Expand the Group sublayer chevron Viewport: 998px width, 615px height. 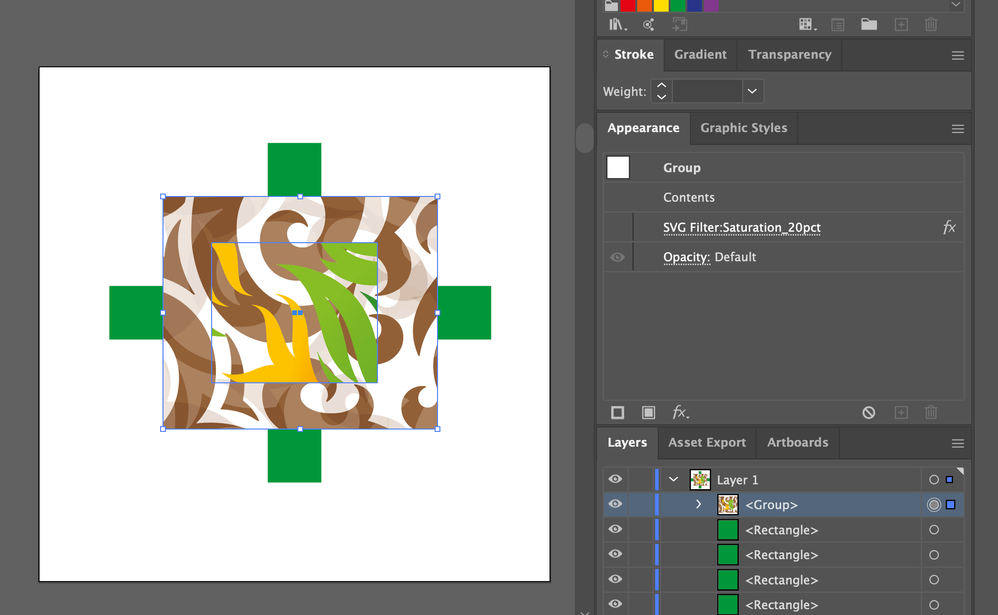coord(699,505)
